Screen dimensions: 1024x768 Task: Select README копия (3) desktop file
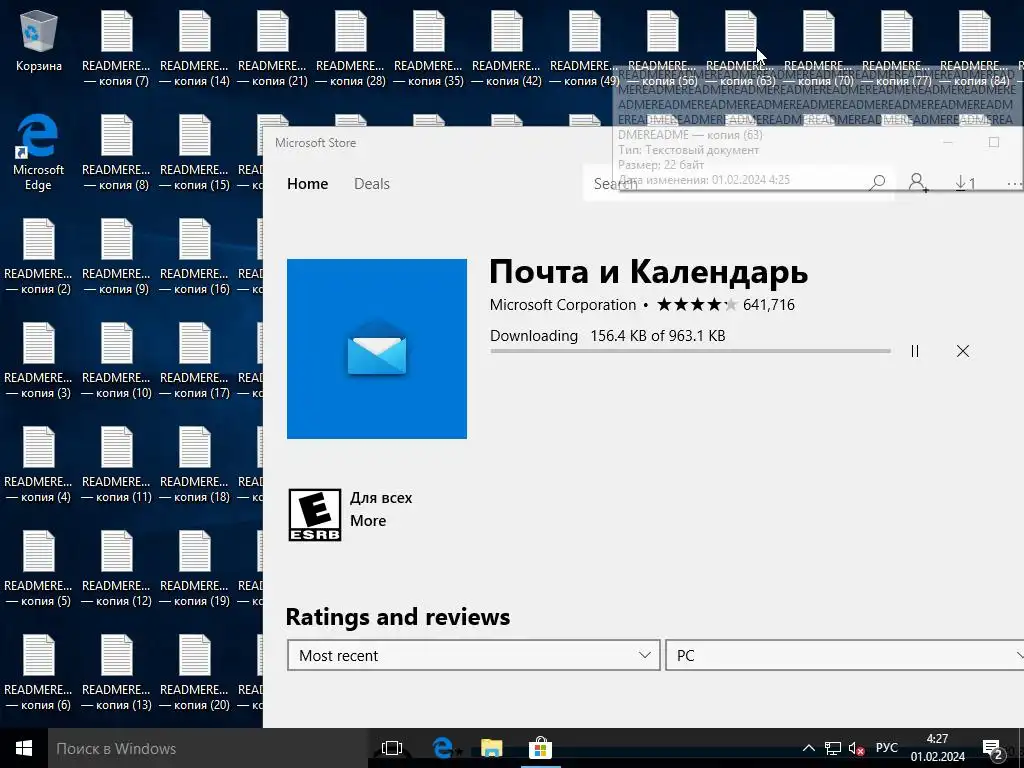click(38, 360)
